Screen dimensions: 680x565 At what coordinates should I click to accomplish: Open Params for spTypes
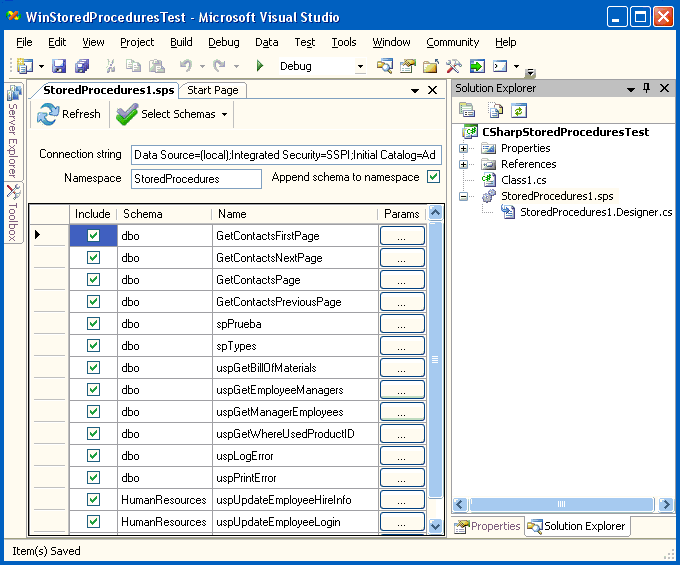(x=402, y=346)
